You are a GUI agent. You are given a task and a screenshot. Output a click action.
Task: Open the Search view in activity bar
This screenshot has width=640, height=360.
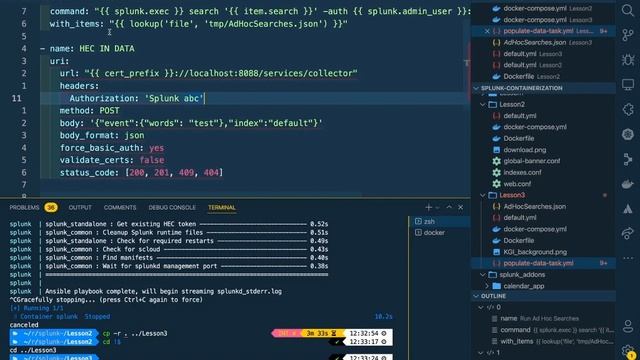point(628,10)
